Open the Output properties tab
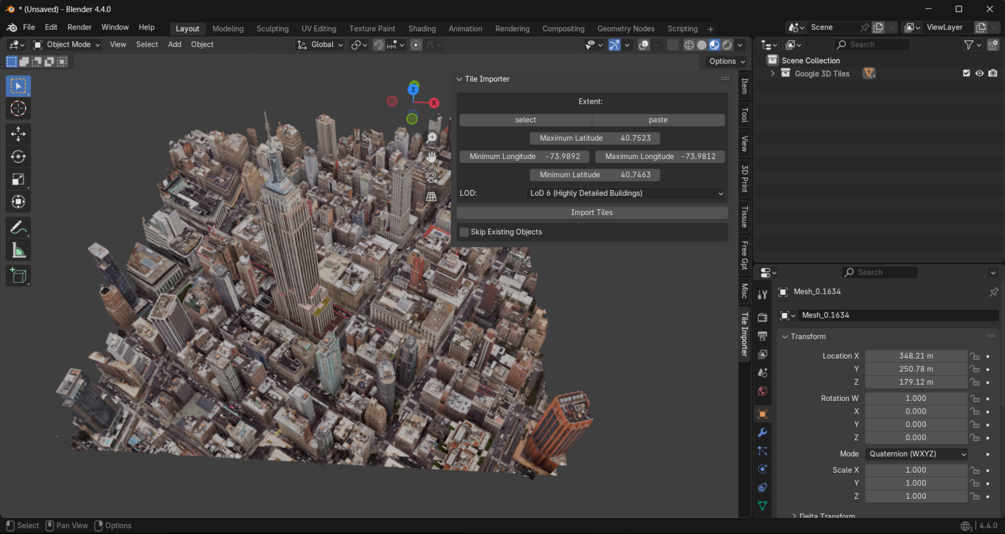 pos(762,336)
